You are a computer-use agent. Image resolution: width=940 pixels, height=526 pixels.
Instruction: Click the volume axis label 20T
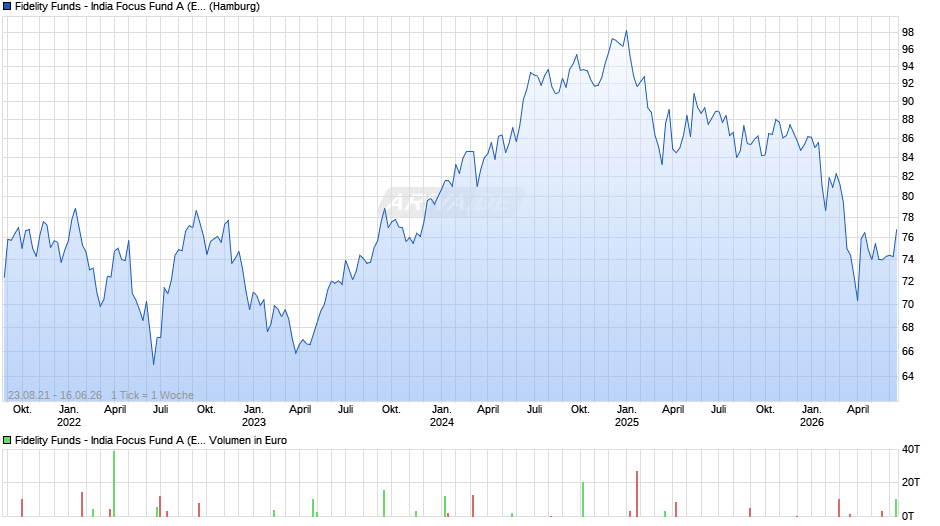tap(911, 482)
